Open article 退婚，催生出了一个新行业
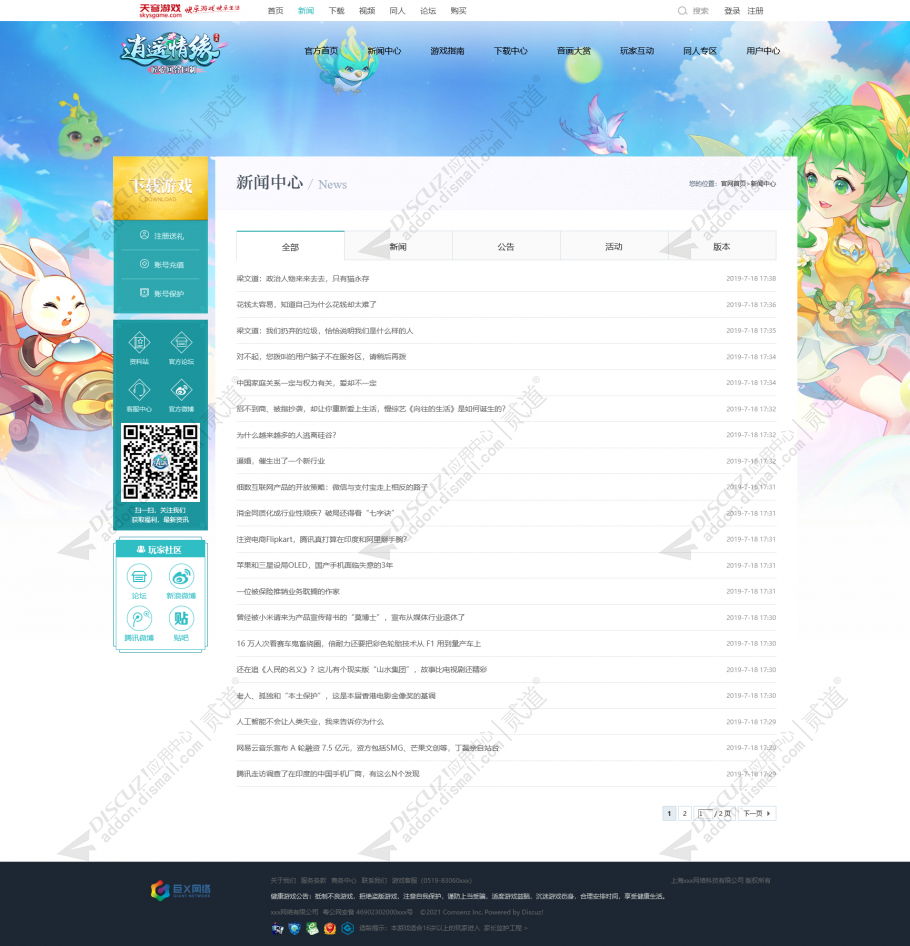 [281, 461]
